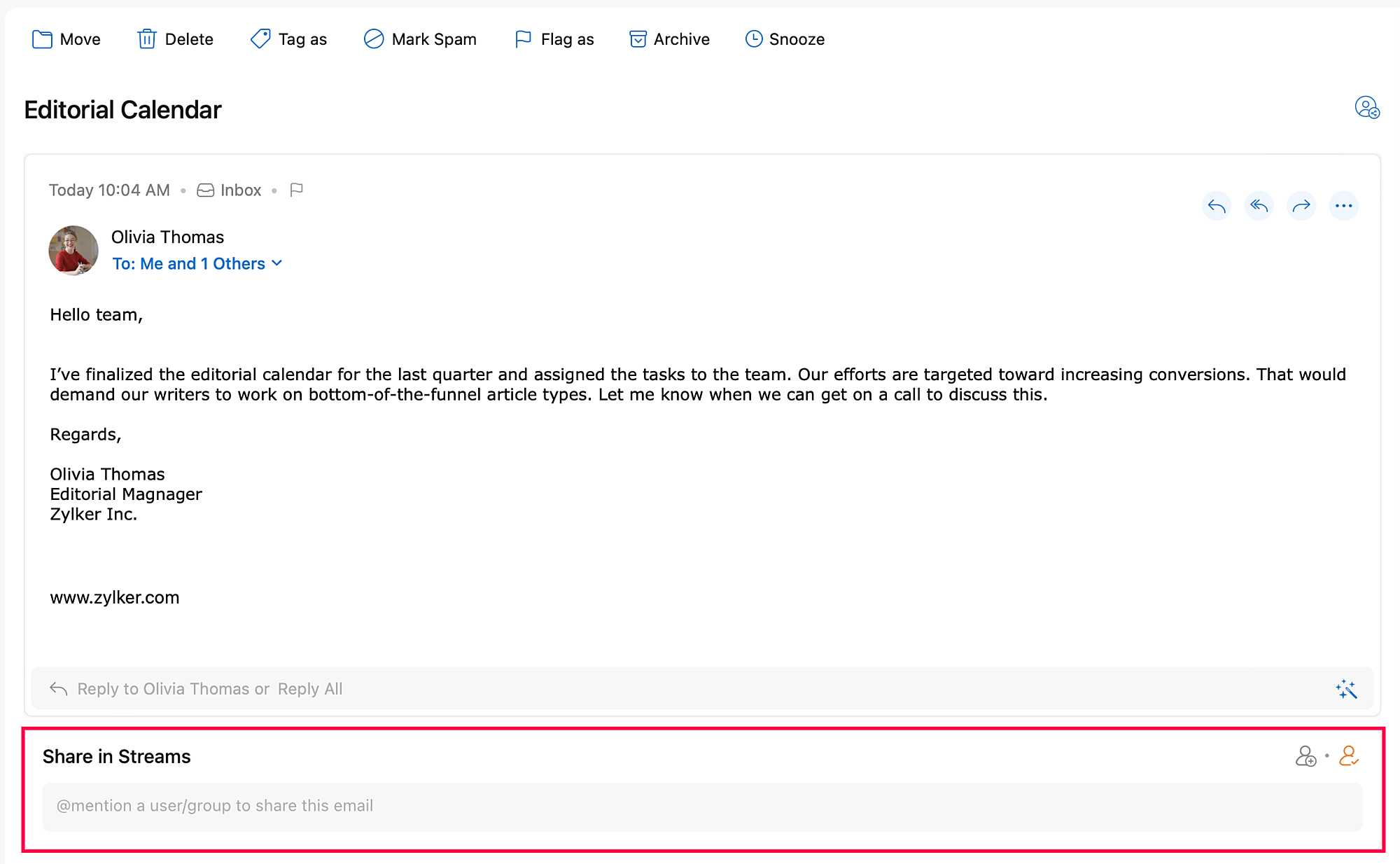Open the more actions ellipsis menu
This screenshot has width=1400, height=864.
point(1343,206)
